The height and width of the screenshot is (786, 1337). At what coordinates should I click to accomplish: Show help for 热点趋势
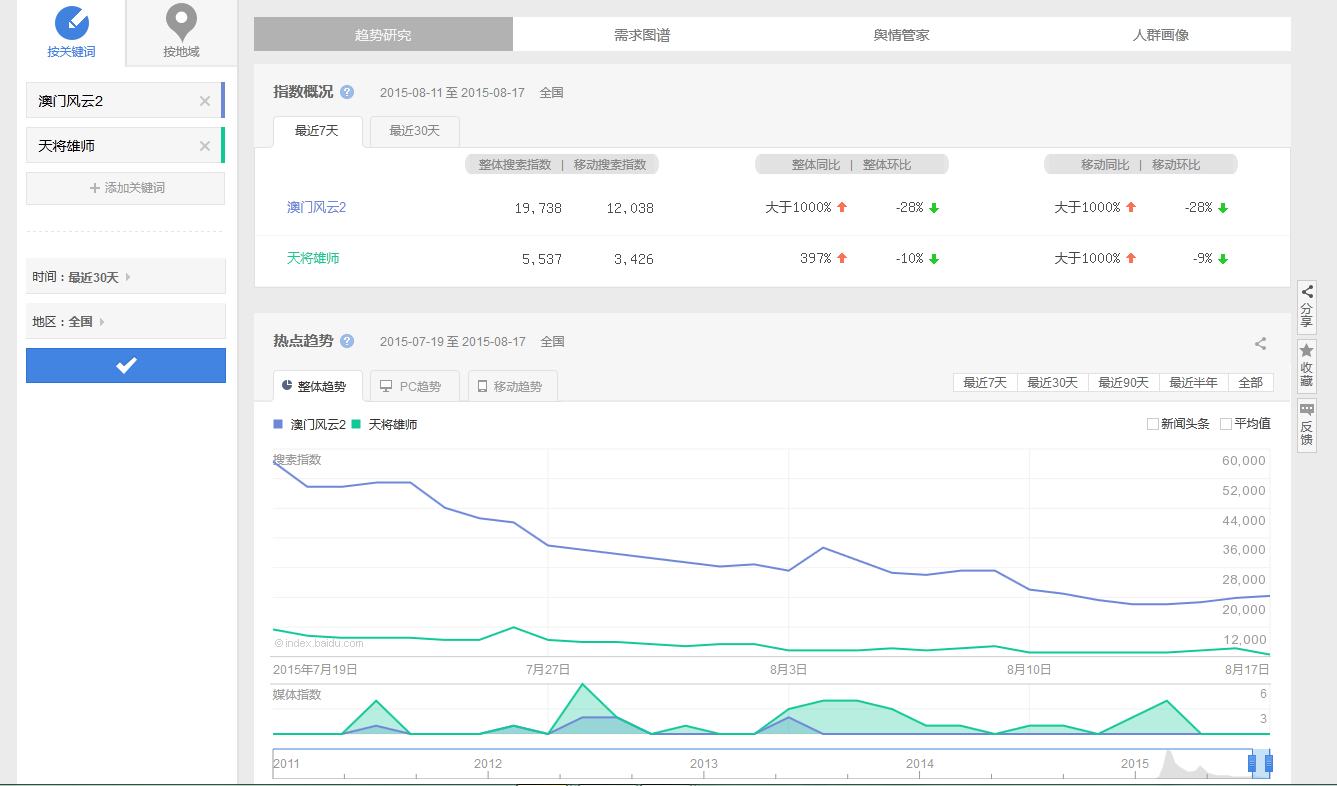click(347, 341)
